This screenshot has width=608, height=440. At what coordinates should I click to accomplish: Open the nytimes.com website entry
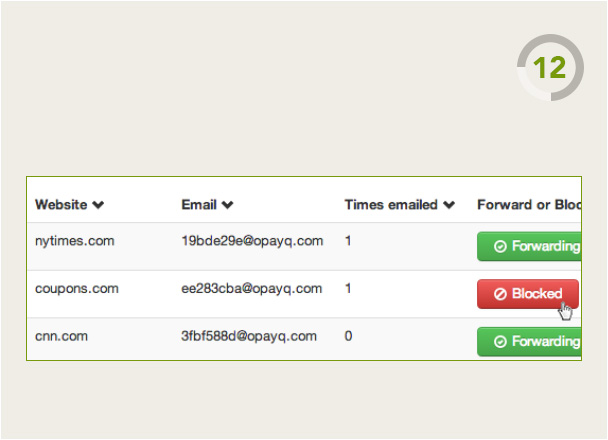click(x=74, y=241)
